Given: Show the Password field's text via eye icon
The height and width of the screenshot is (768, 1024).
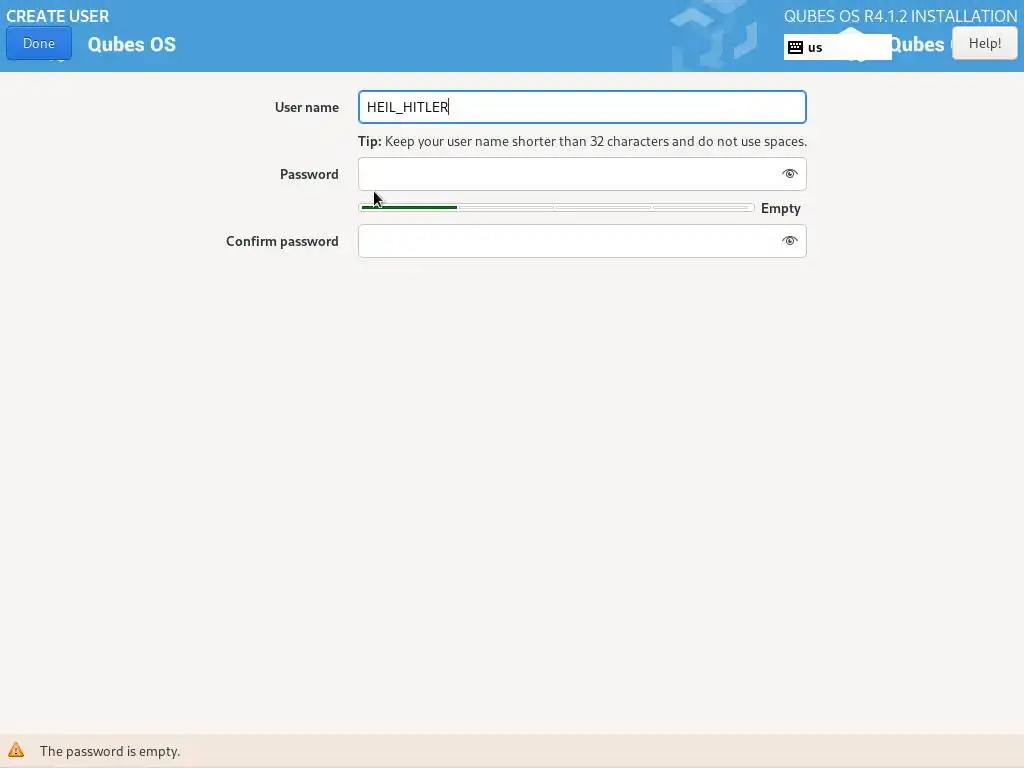Looking at the screenshot, I should (x=790, y=174).
